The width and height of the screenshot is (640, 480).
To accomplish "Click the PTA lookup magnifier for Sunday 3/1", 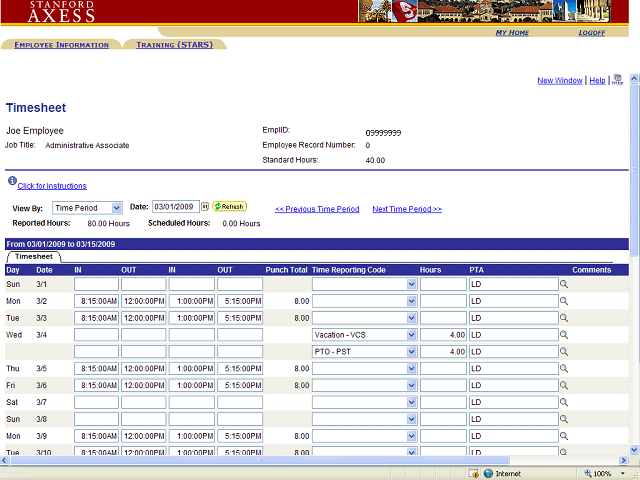I will coord(564,284).
